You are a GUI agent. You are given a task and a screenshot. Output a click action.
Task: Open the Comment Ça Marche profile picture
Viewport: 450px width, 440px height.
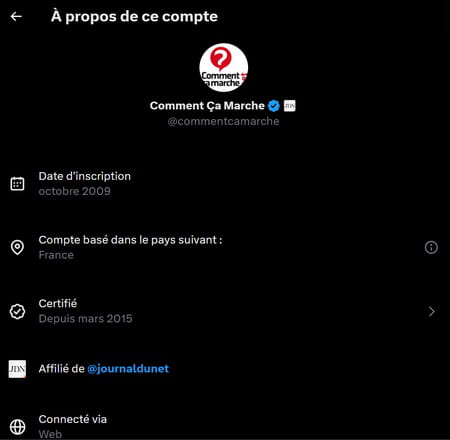point(224,67)
